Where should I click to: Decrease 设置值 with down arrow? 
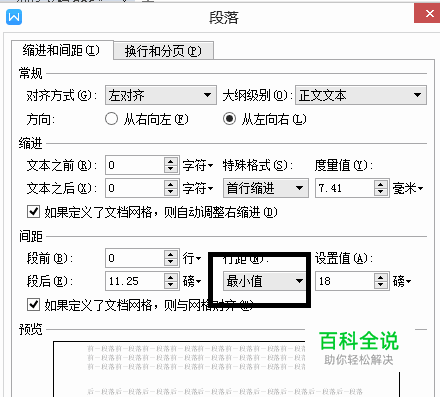381,285
